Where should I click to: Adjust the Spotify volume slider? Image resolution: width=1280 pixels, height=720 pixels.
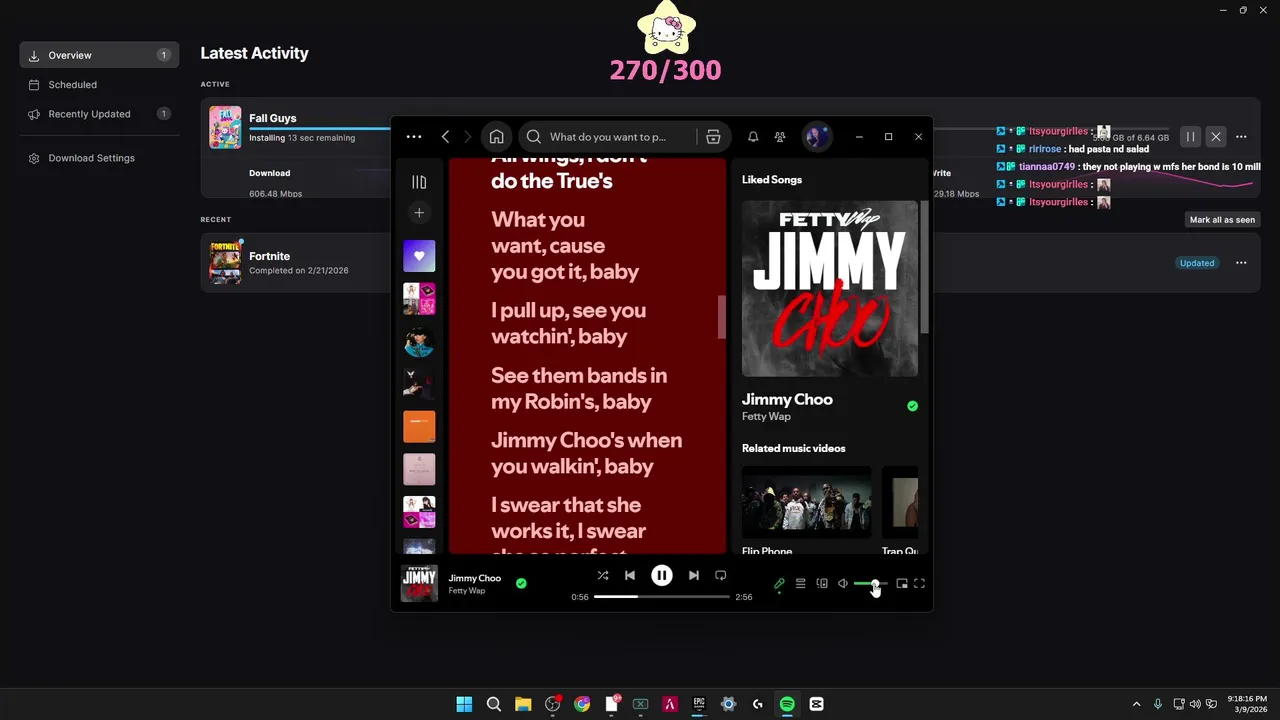tap(870, 584)
